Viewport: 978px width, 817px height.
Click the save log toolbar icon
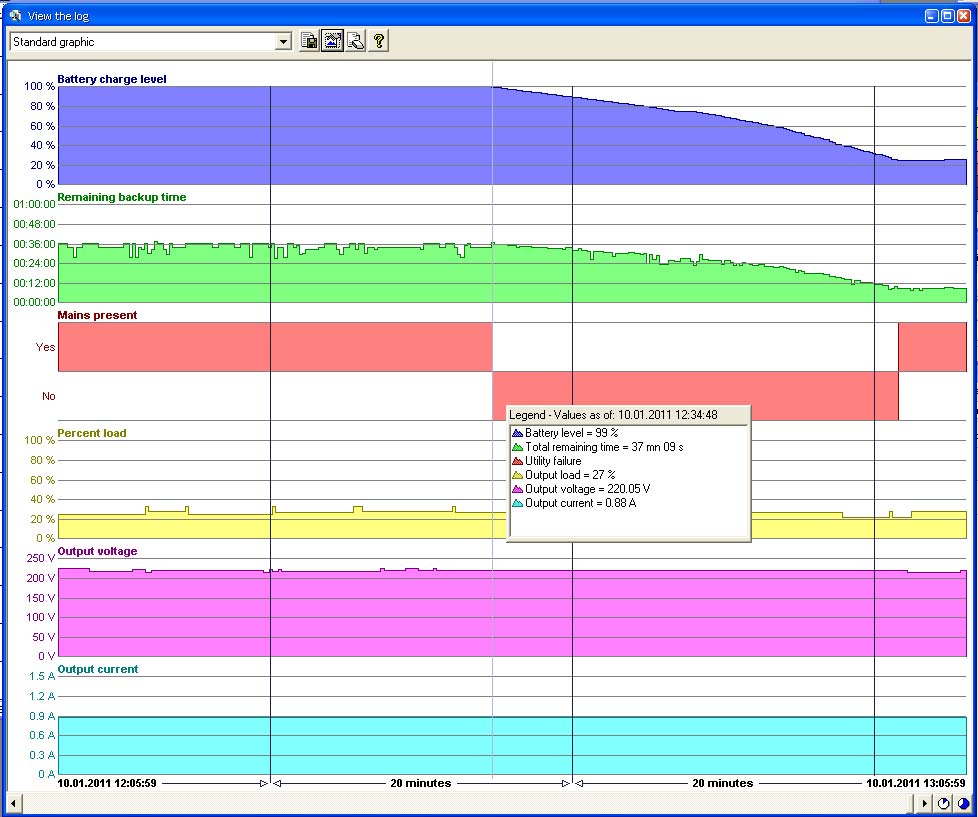tap(310, 41)
